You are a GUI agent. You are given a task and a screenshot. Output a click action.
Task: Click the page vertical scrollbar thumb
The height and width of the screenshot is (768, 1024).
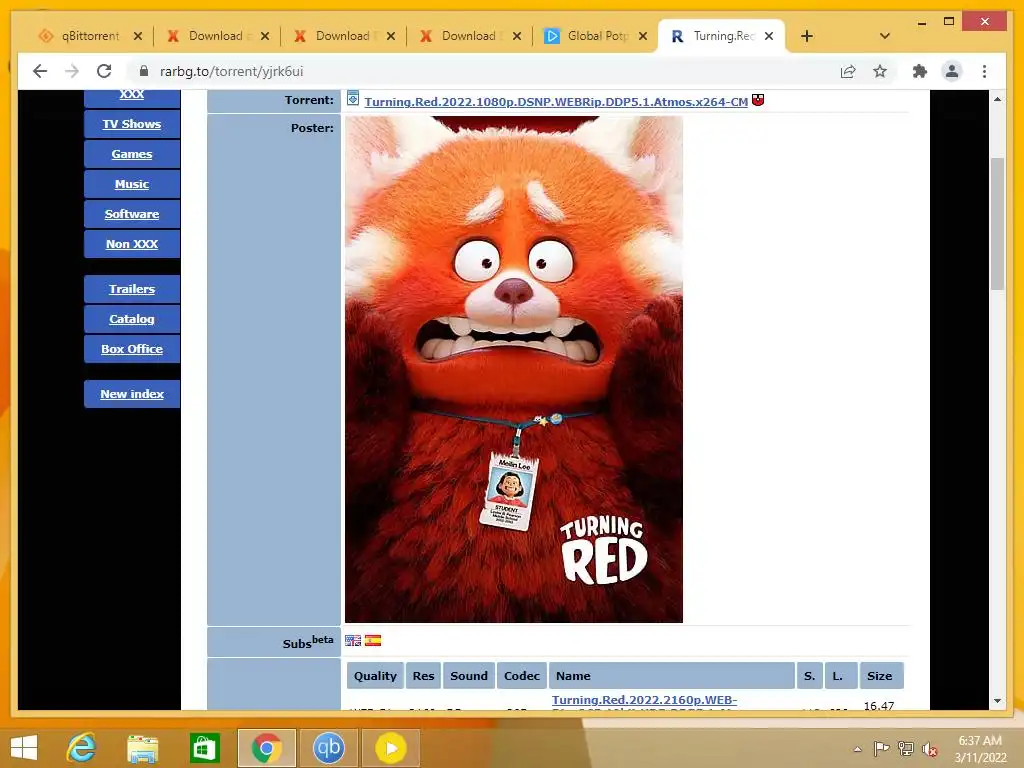coord(997,223)
